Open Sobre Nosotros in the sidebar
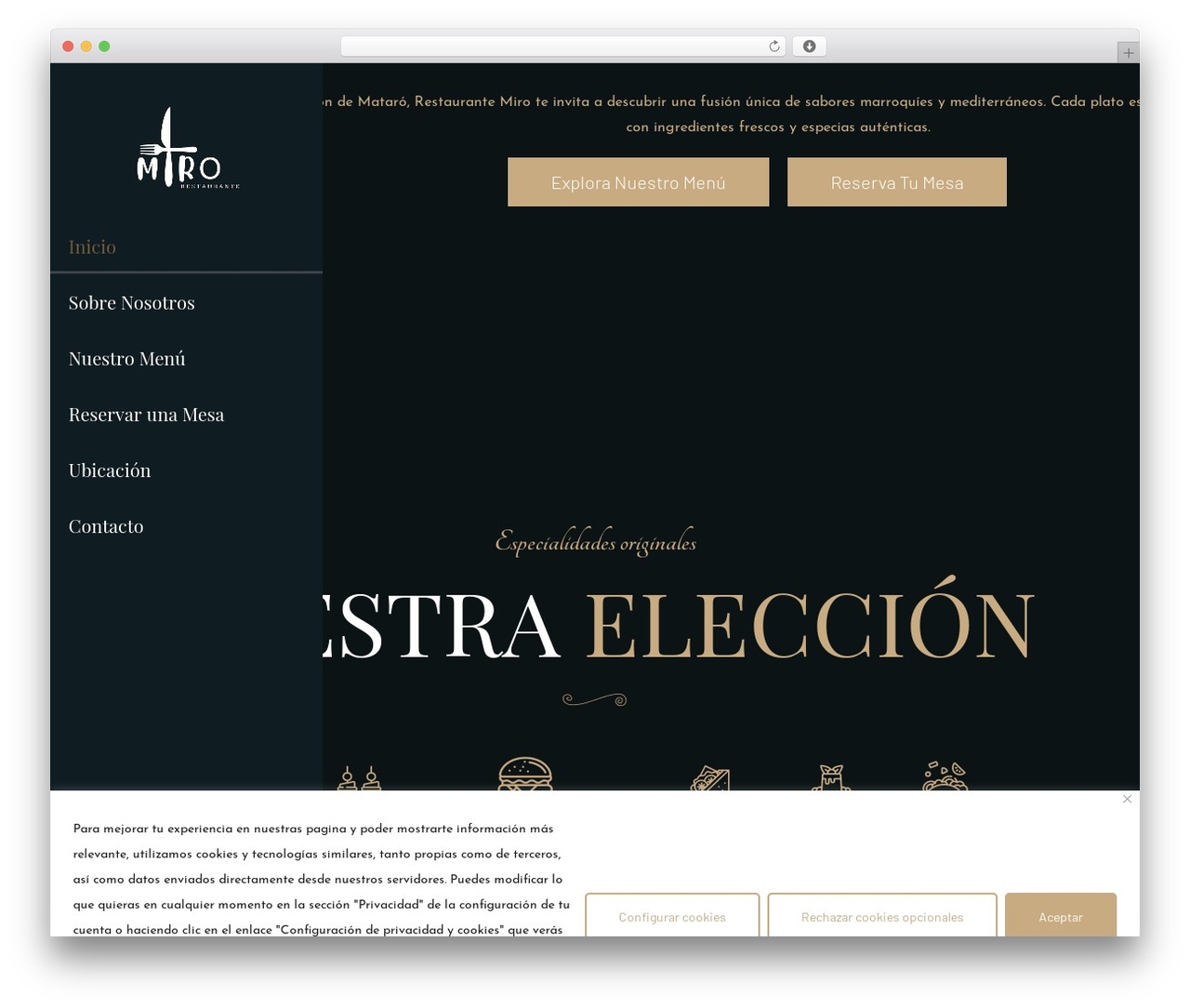The width and height of the screenshot is (1190, 1008). pyautogui.click(x=132, y=302)
